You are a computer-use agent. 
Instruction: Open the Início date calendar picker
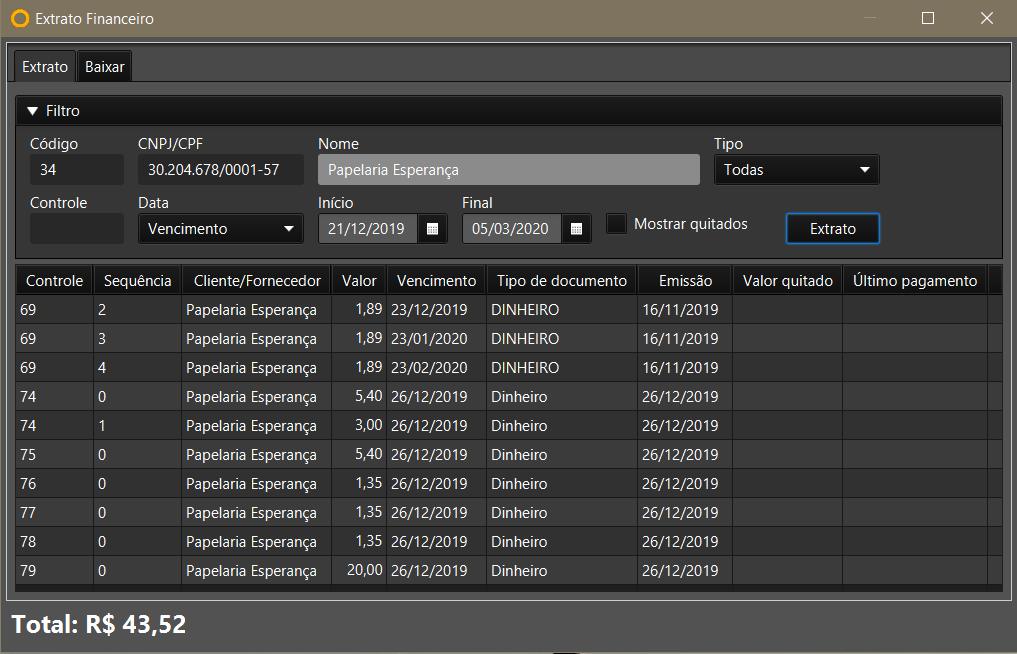click(433, 229)
